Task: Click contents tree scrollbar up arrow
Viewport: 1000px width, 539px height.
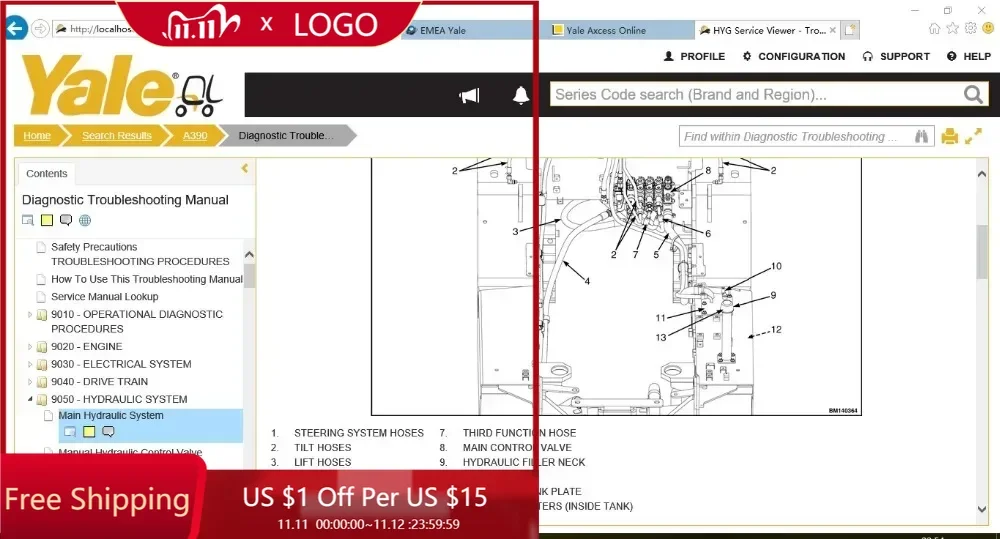Action: click(x=249, y=255)
